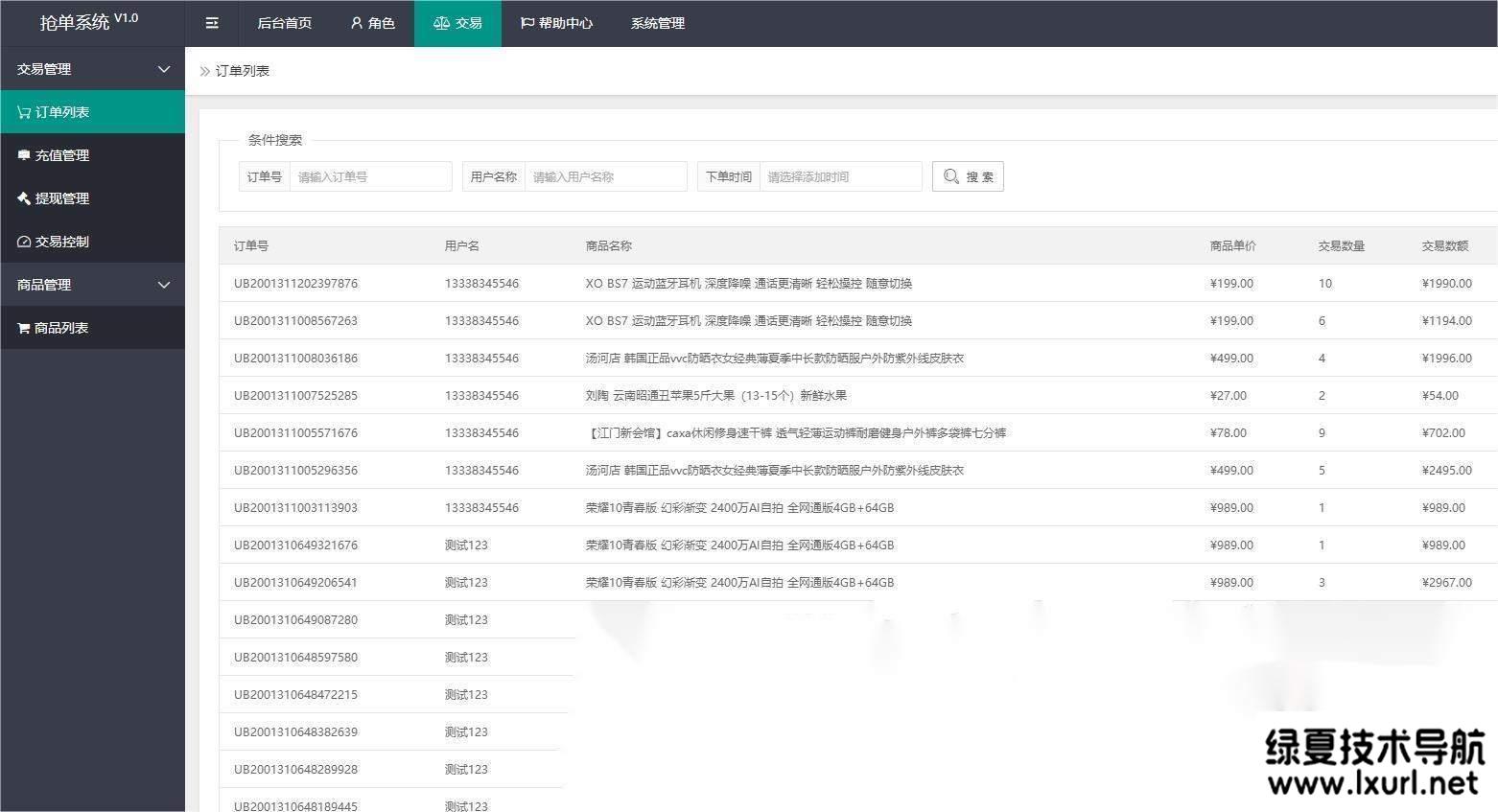This screenshot has width=1498, height=812.
Task: Go to 充值管理 in sidebar
Action: tap(92, 155)
